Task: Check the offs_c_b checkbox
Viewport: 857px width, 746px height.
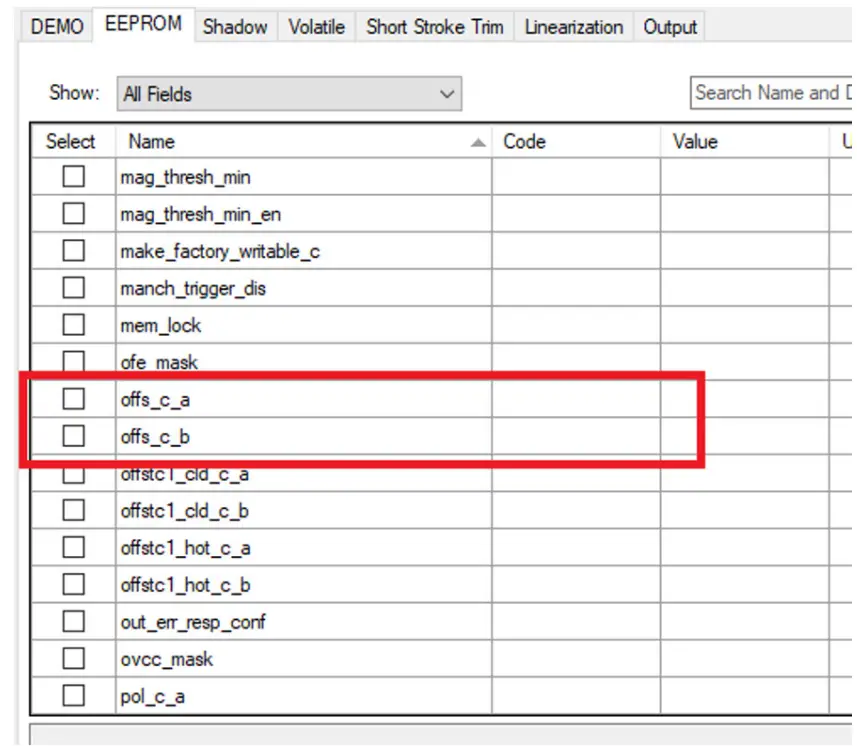Action: (74, 436)
